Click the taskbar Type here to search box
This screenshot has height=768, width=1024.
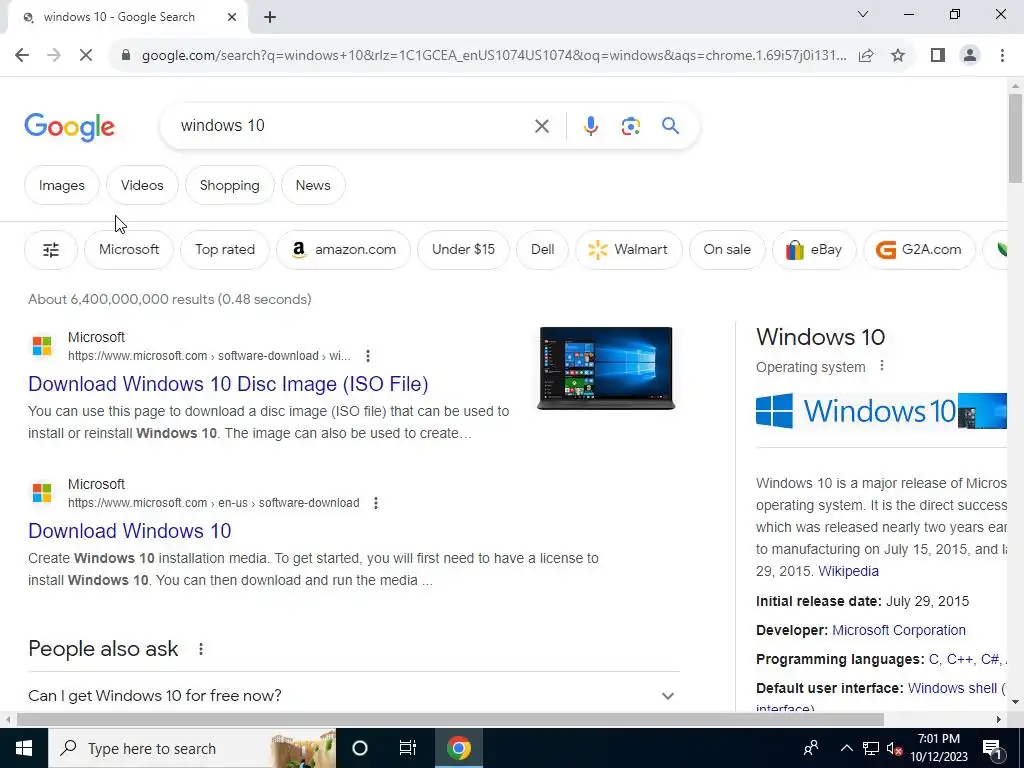tap(191, 748)
